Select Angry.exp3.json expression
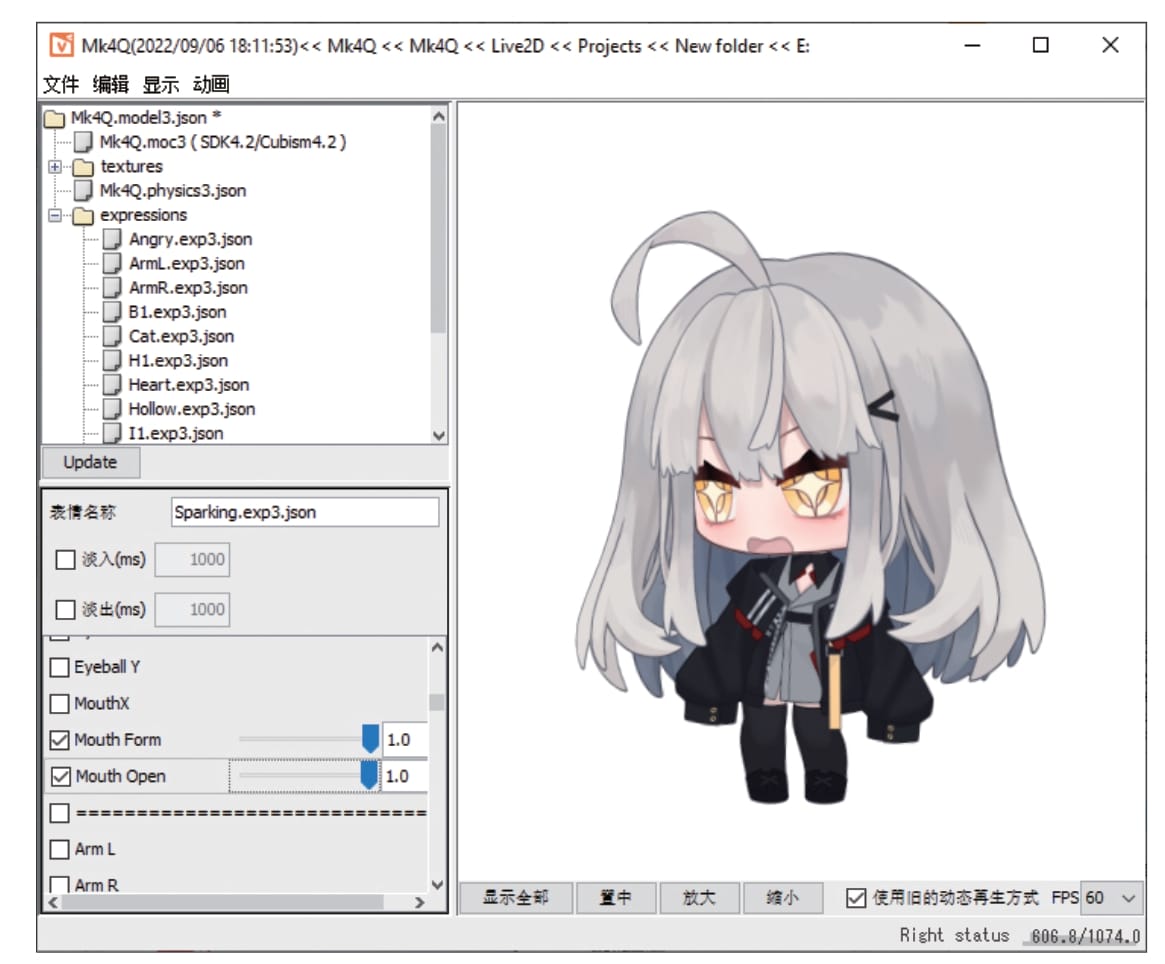This screenshot has width=1165, height=964. click(x=190, y=239)
